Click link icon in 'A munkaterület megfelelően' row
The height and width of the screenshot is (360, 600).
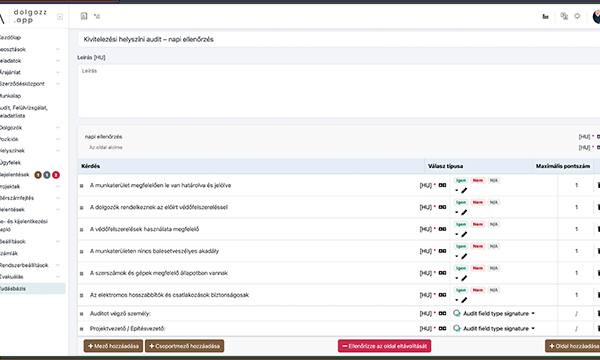pos(442,185)
